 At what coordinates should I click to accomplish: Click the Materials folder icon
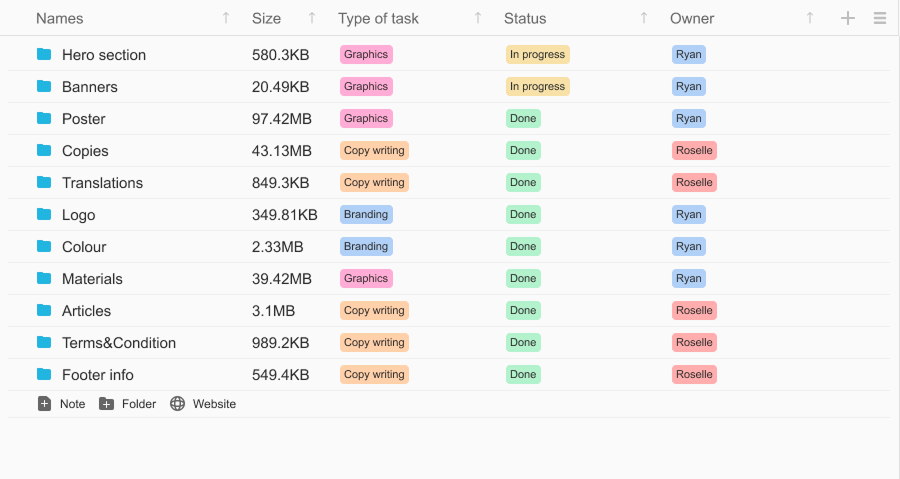44,278
